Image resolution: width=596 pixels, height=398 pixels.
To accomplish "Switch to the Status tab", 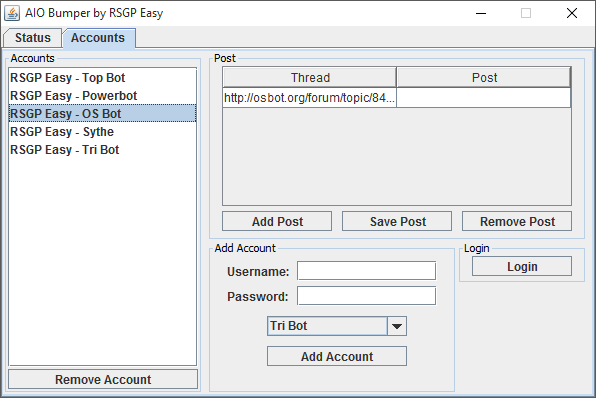I will [x=32, y=38].
